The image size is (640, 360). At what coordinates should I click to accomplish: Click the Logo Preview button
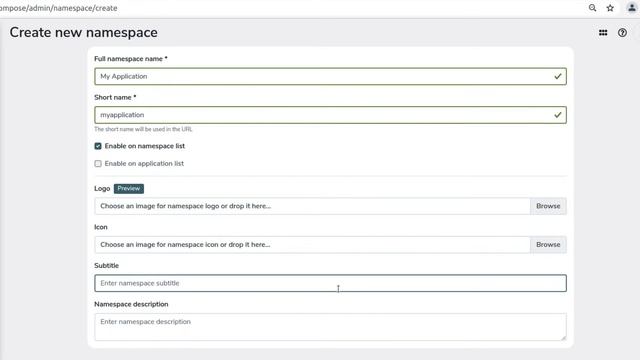click(129, 189)
